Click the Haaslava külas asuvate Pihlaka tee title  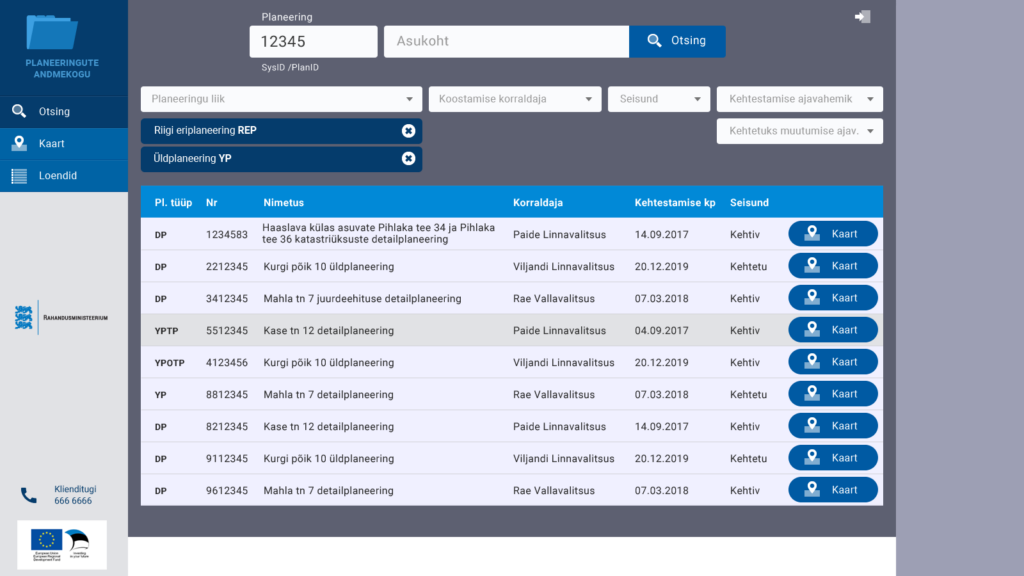click(379, 233)
